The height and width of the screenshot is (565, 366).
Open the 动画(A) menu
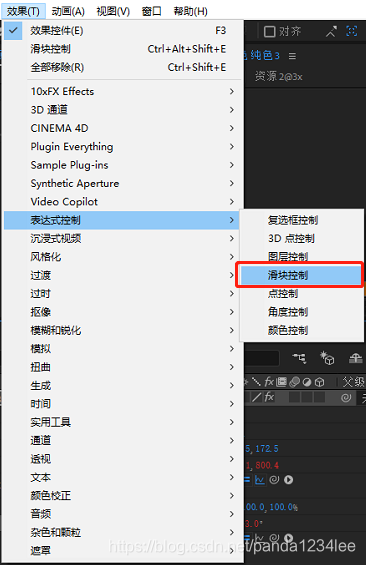tap(68, 11)
